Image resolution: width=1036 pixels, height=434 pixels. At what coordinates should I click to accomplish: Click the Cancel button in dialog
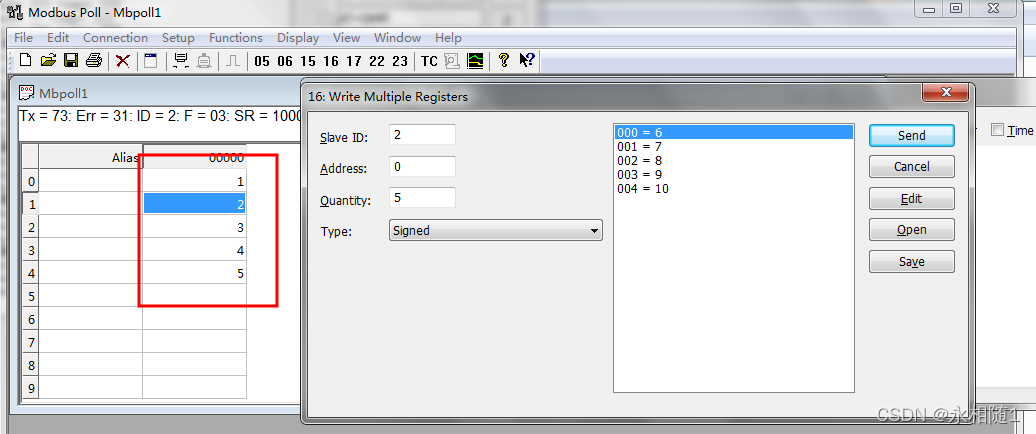911,167
